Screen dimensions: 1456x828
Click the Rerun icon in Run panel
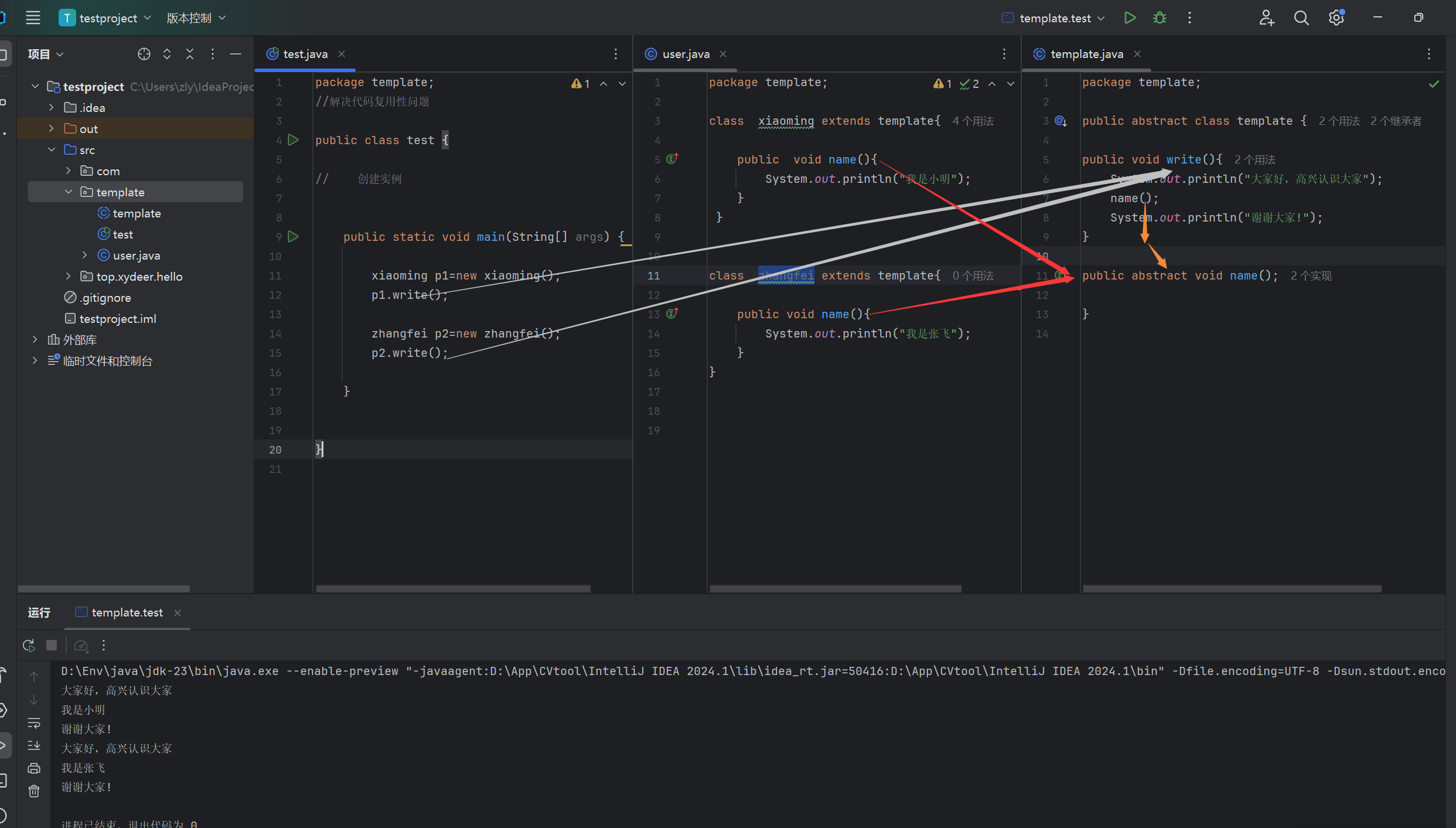[x=29, y=645]
